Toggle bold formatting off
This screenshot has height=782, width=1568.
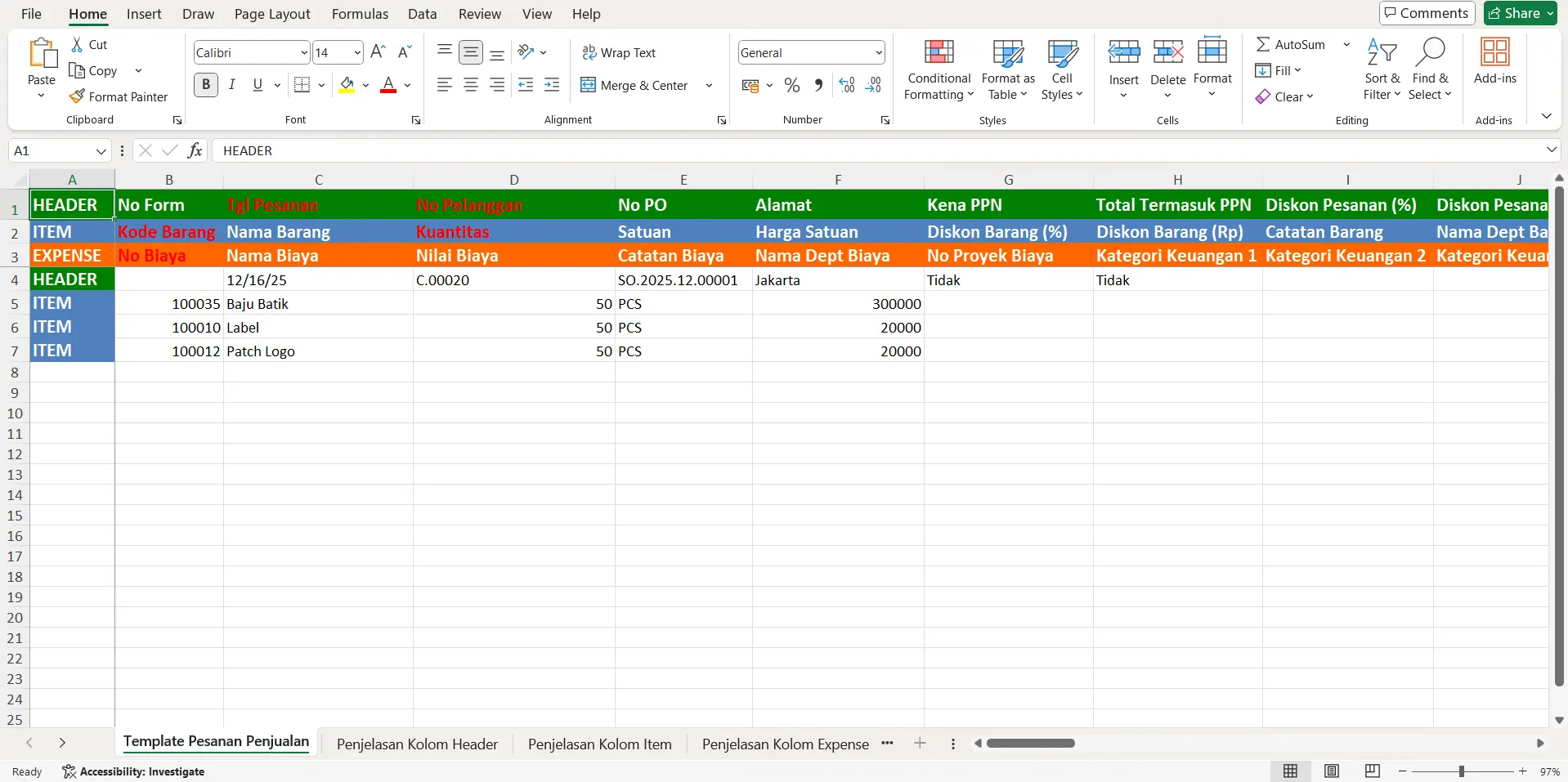[x=205, y=84]
